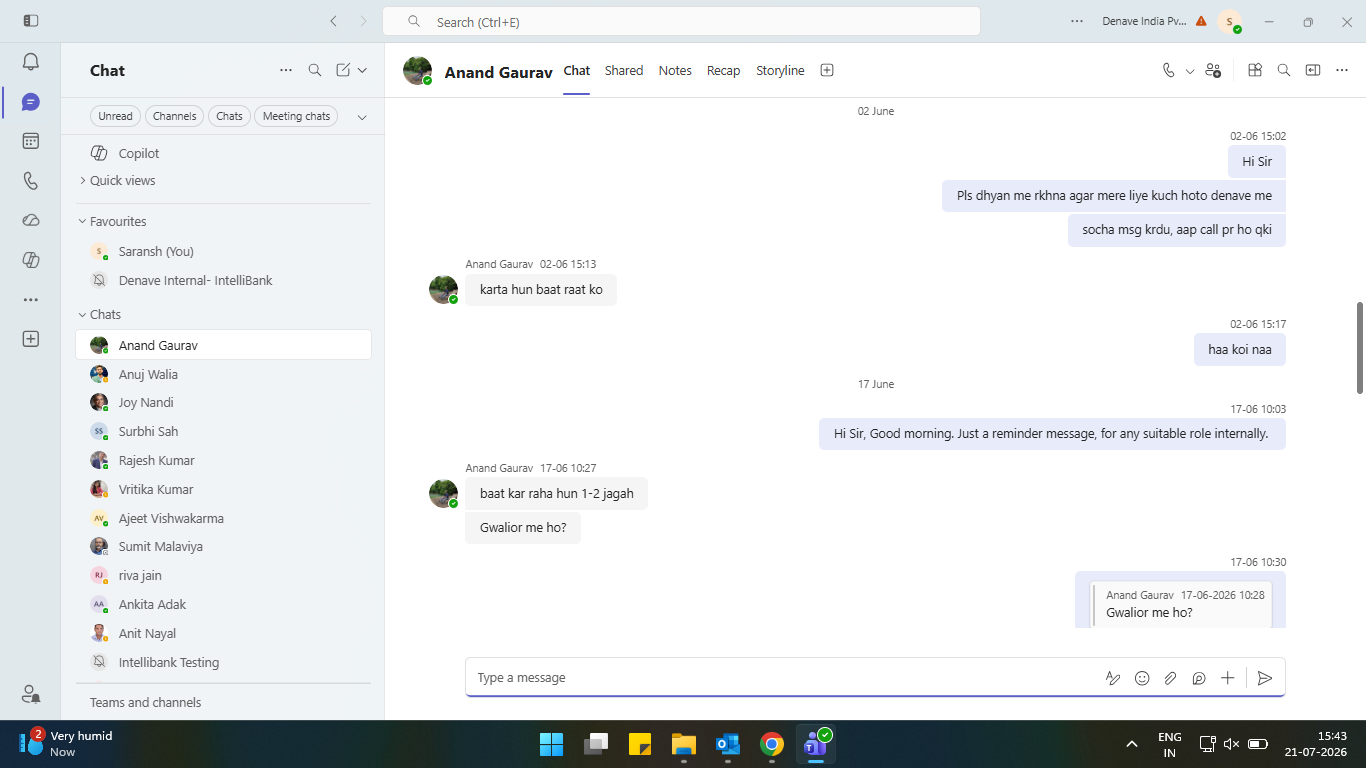Open Copilot icon in the left rail
This screenshot has width=1366, height=768.
coord(30,260)
